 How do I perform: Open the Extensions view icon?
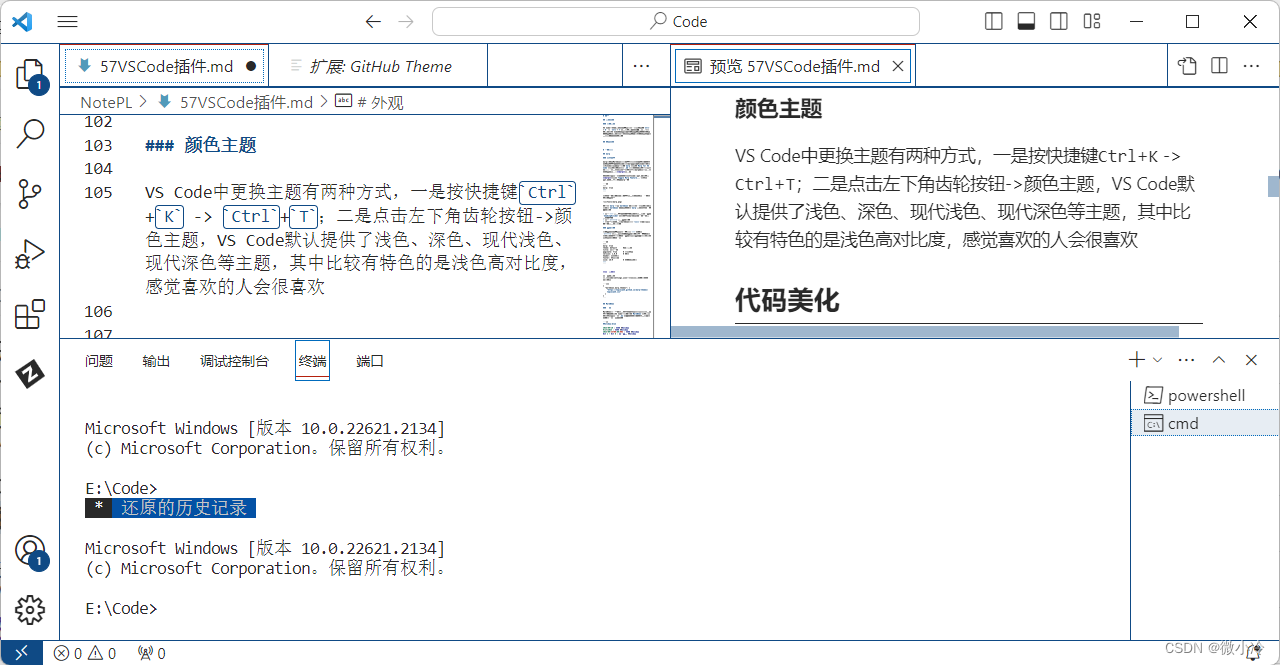point(30,314)
